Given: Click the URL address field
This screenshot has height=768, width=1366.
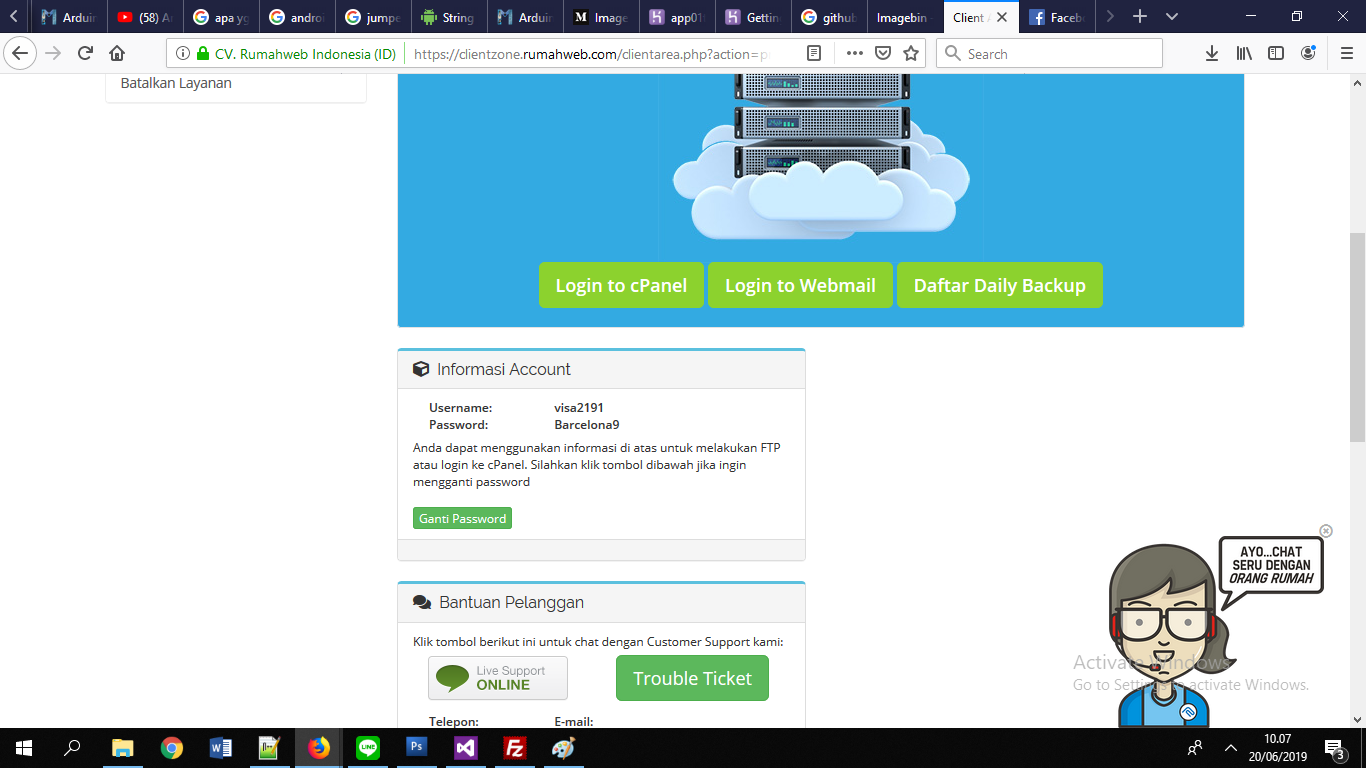Looking at the screenshot, I should click(590, 54).
